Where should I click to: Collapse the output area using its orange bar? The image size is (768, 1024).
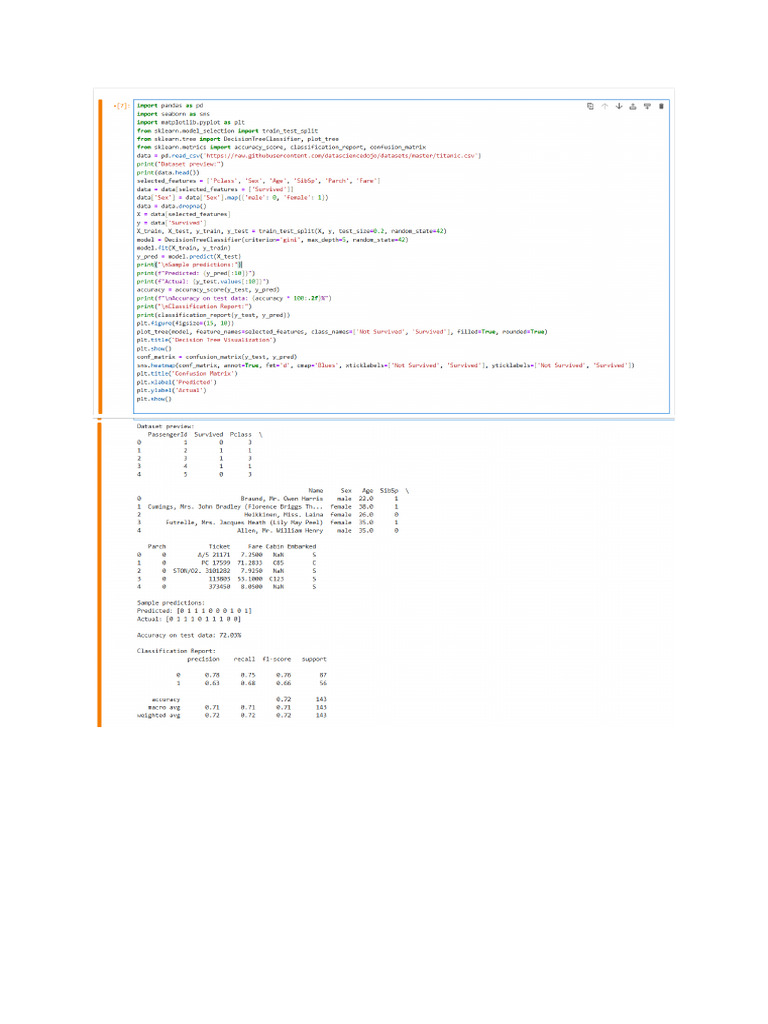tap(99, 575)
